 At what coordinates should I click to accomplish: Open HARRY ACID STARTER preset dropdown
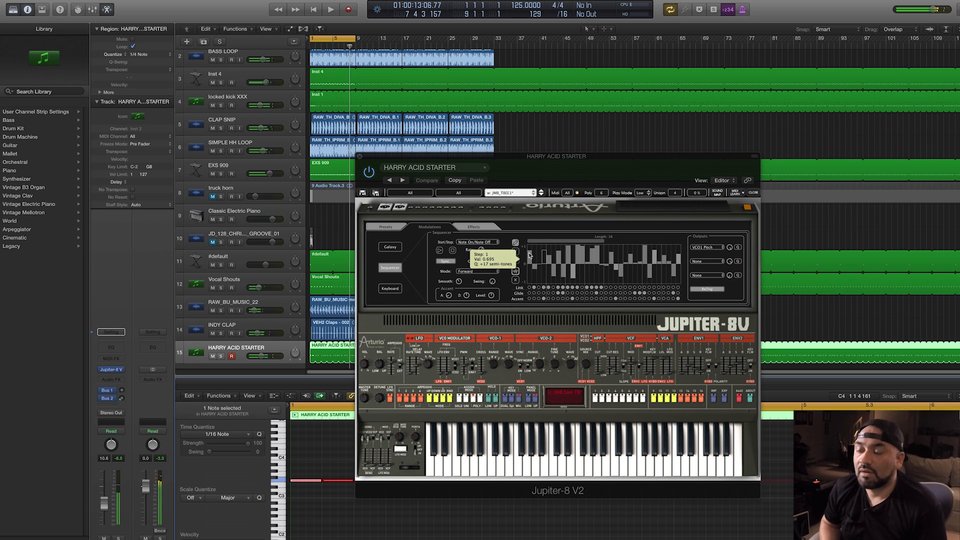pos(433,167)
